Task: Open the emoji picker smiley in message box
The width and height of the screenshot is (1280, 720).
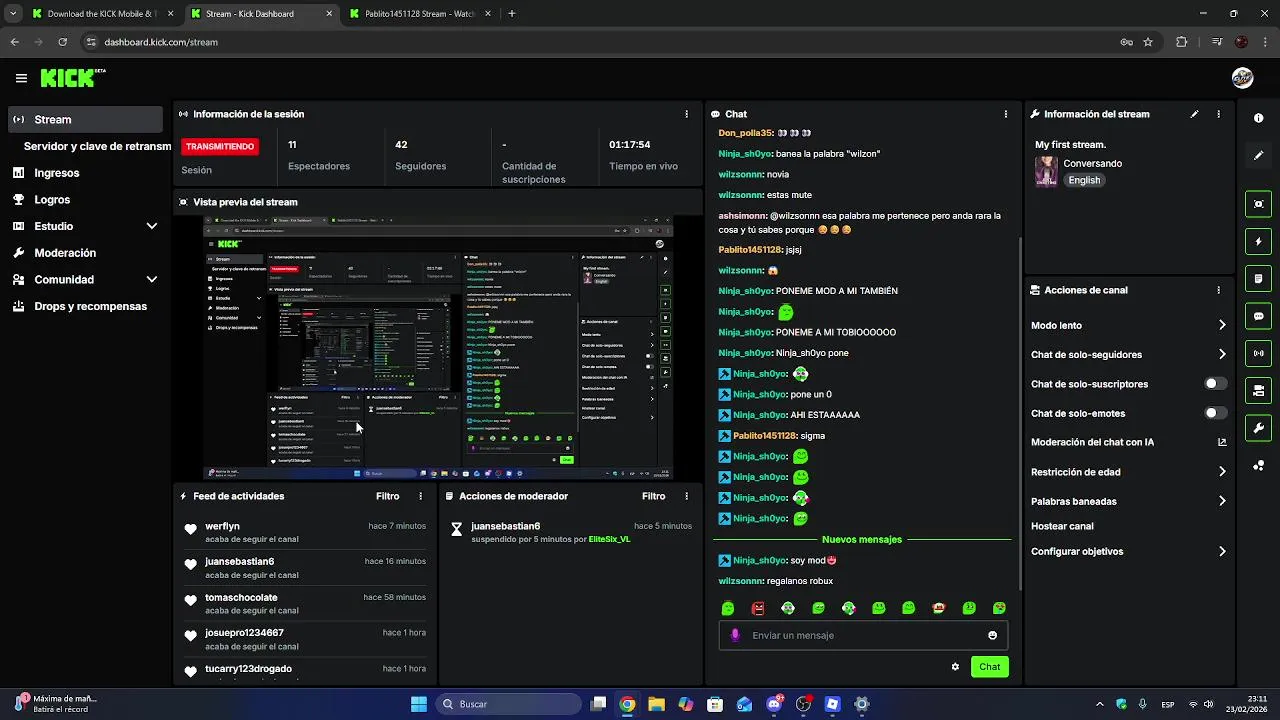Action: click(x=992, y=635)
